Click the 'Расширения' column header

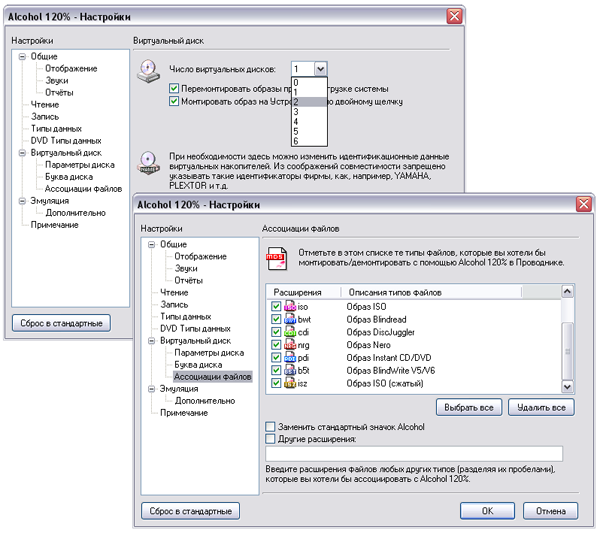(x=303, y=292)
